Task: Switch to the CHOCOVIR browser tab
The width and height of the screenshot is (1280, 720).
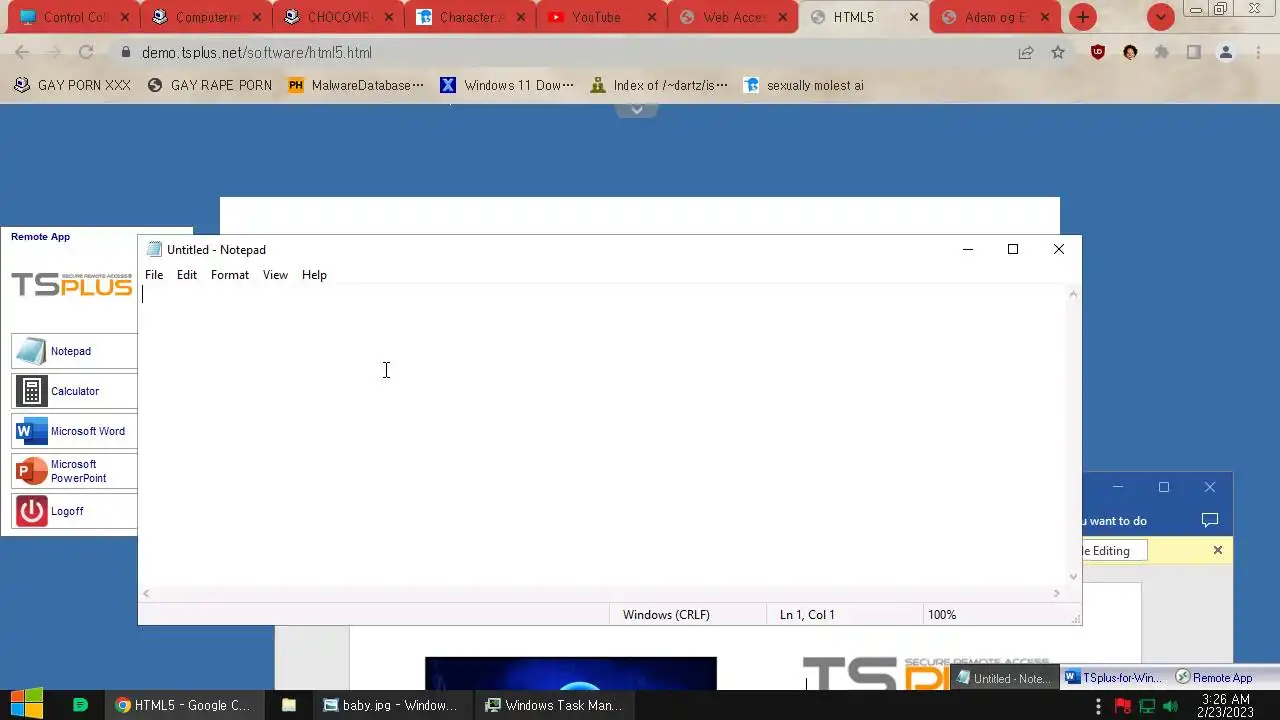Action: click(338, 17)
